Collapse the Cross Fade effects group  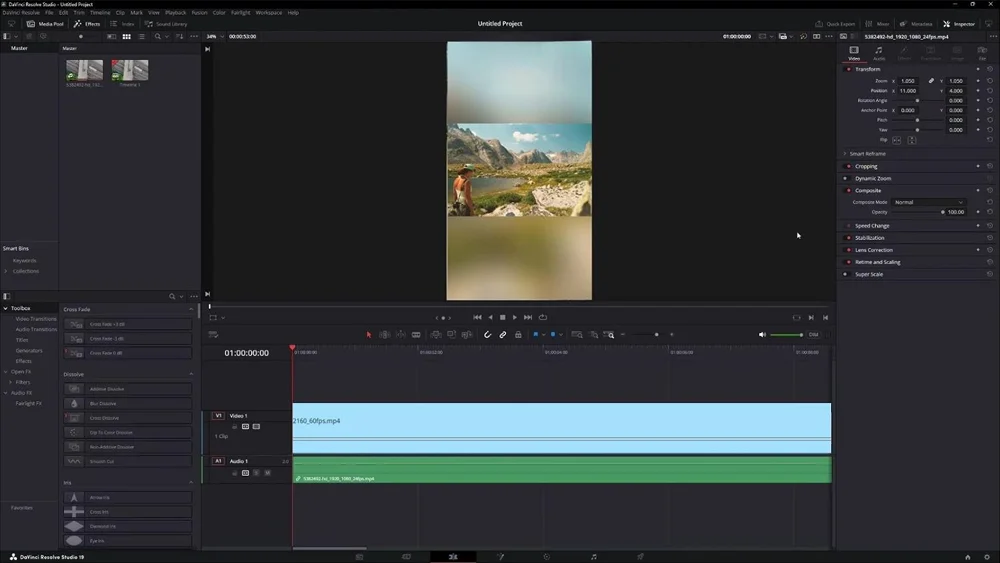point(191,309)
